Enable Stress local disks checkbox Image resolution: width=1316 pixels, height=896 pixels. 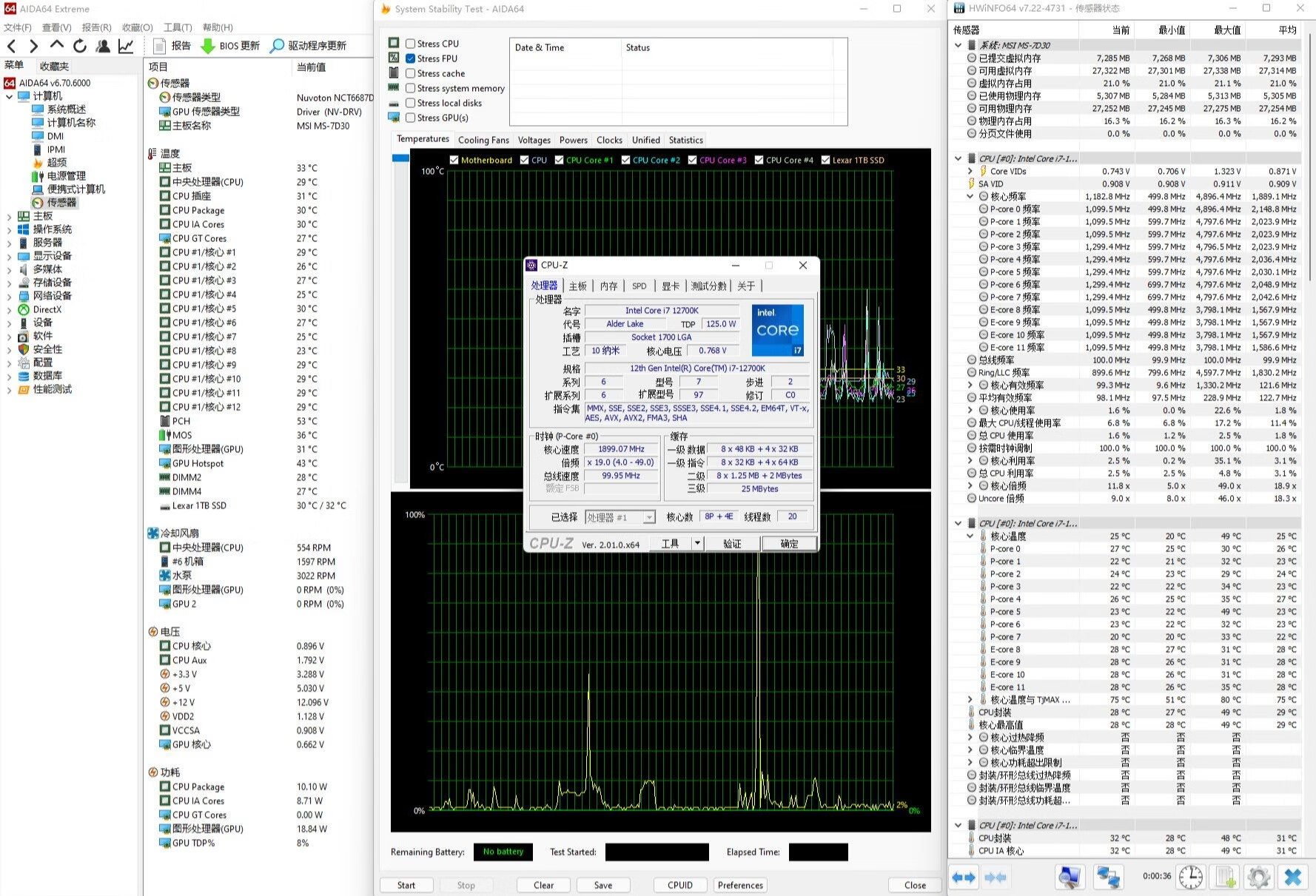(x=411, y=103)
